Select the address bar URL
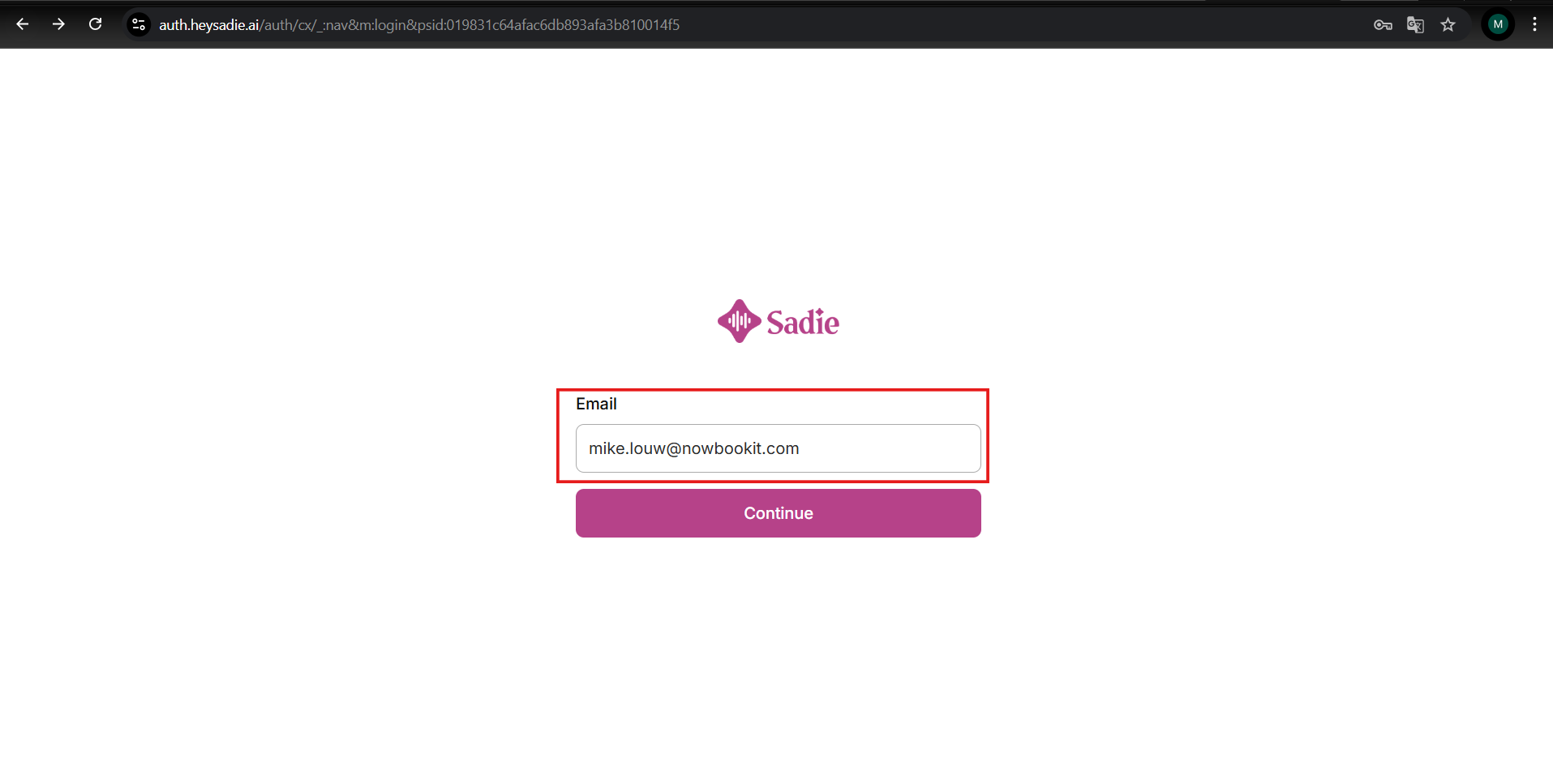This screenshot has height=784, width=1553. (x=419, y=25)
